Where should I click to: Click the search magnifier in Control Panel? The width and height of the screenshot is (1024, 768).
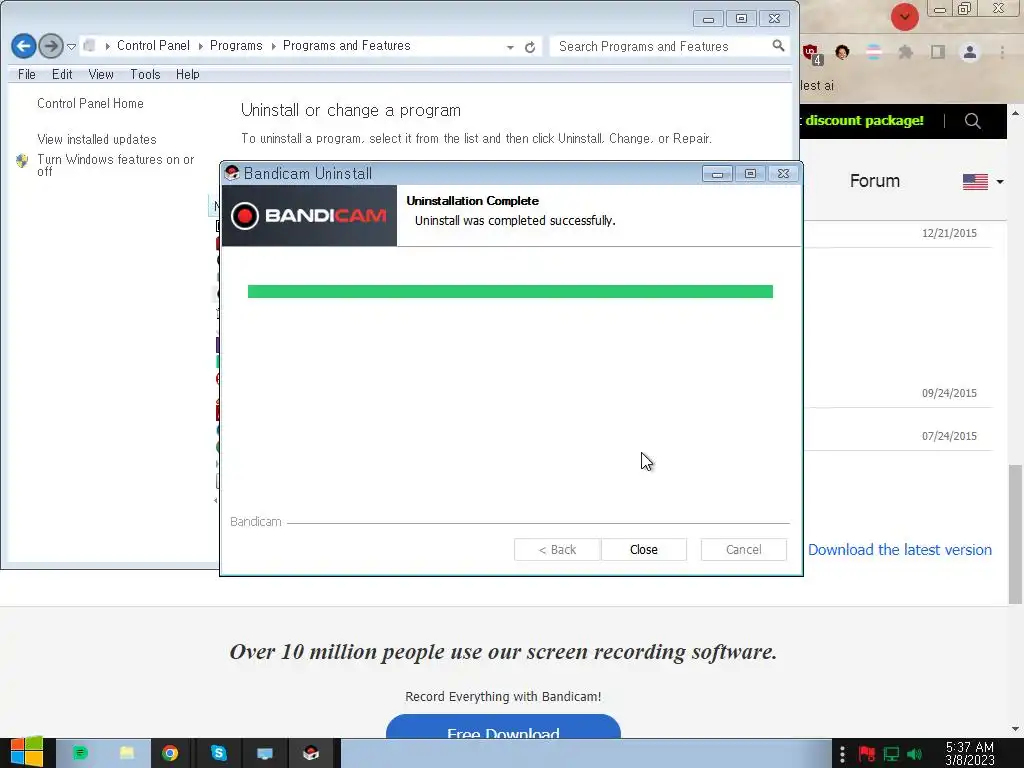click(x=778, y=46)
